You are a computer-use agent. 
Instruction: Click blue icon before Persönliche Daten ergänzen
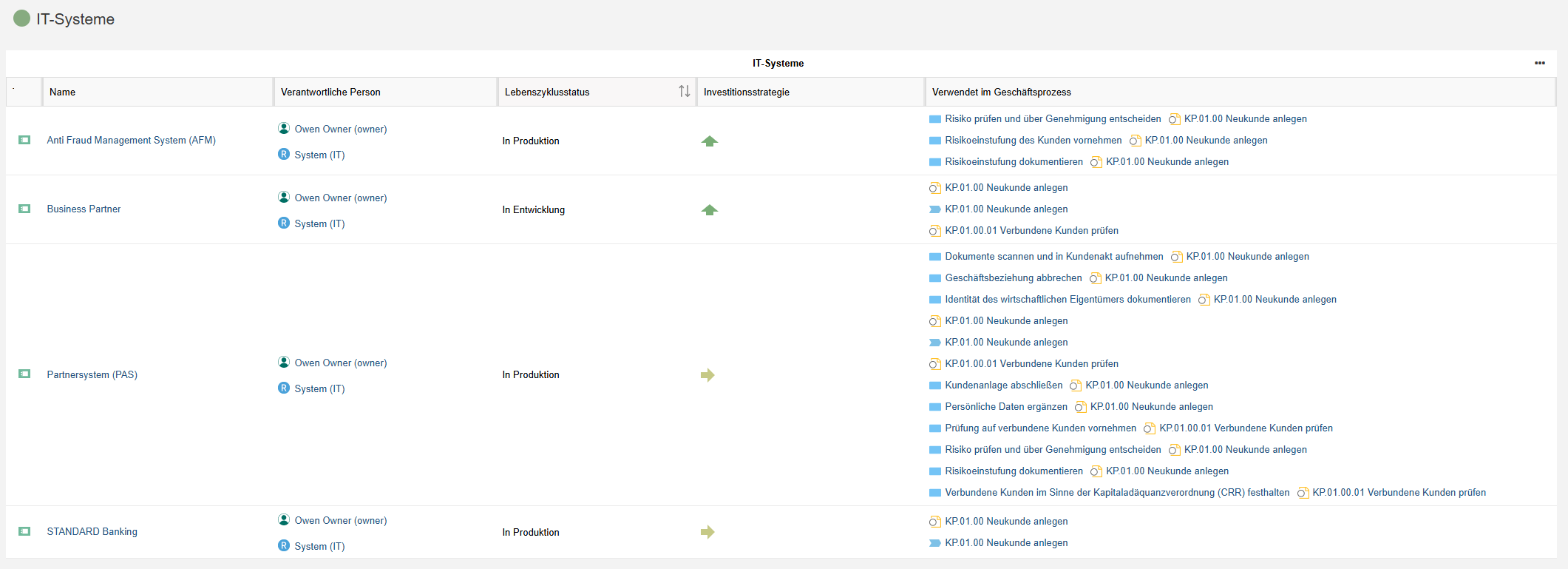(935, 407)
